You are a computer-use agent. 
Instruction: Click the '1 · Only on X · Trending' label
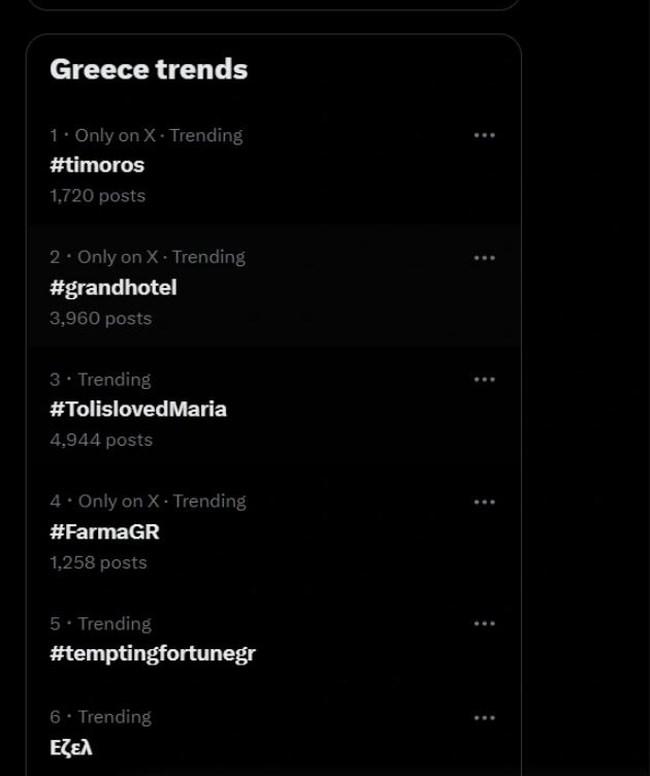tap(146, 135)
